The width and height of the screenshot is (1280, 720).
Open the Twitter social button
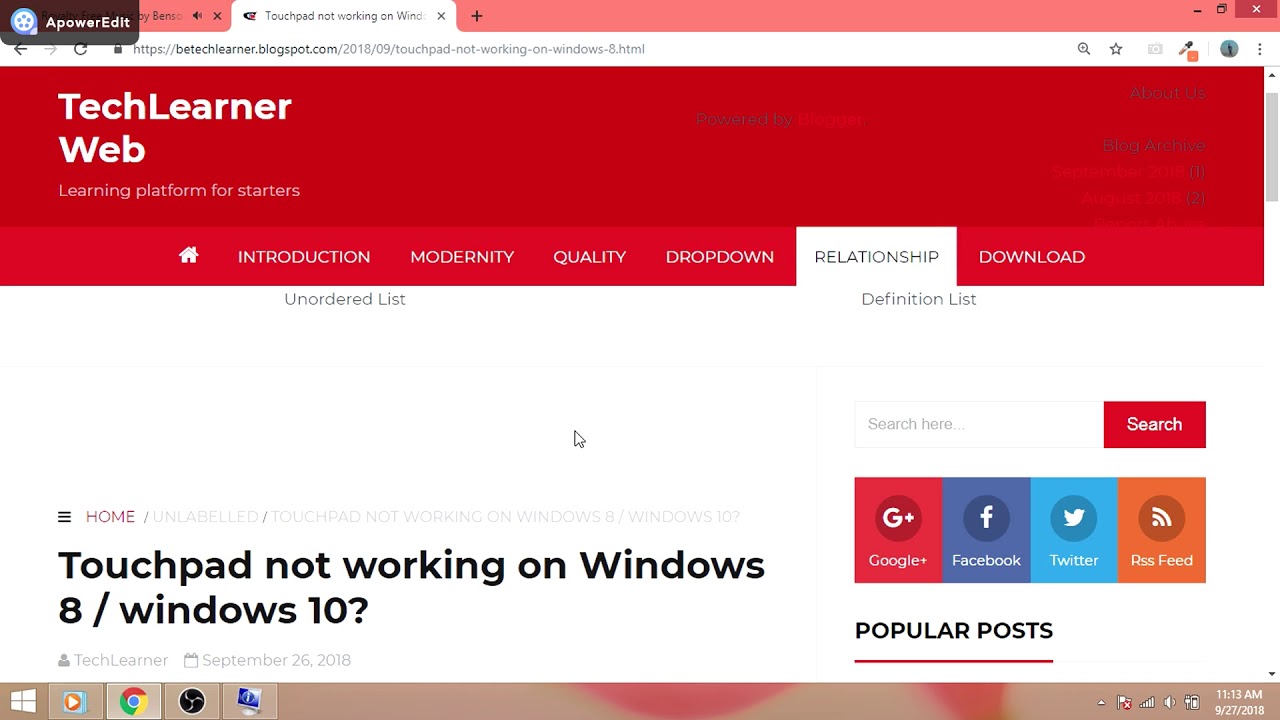(1074, 530)
